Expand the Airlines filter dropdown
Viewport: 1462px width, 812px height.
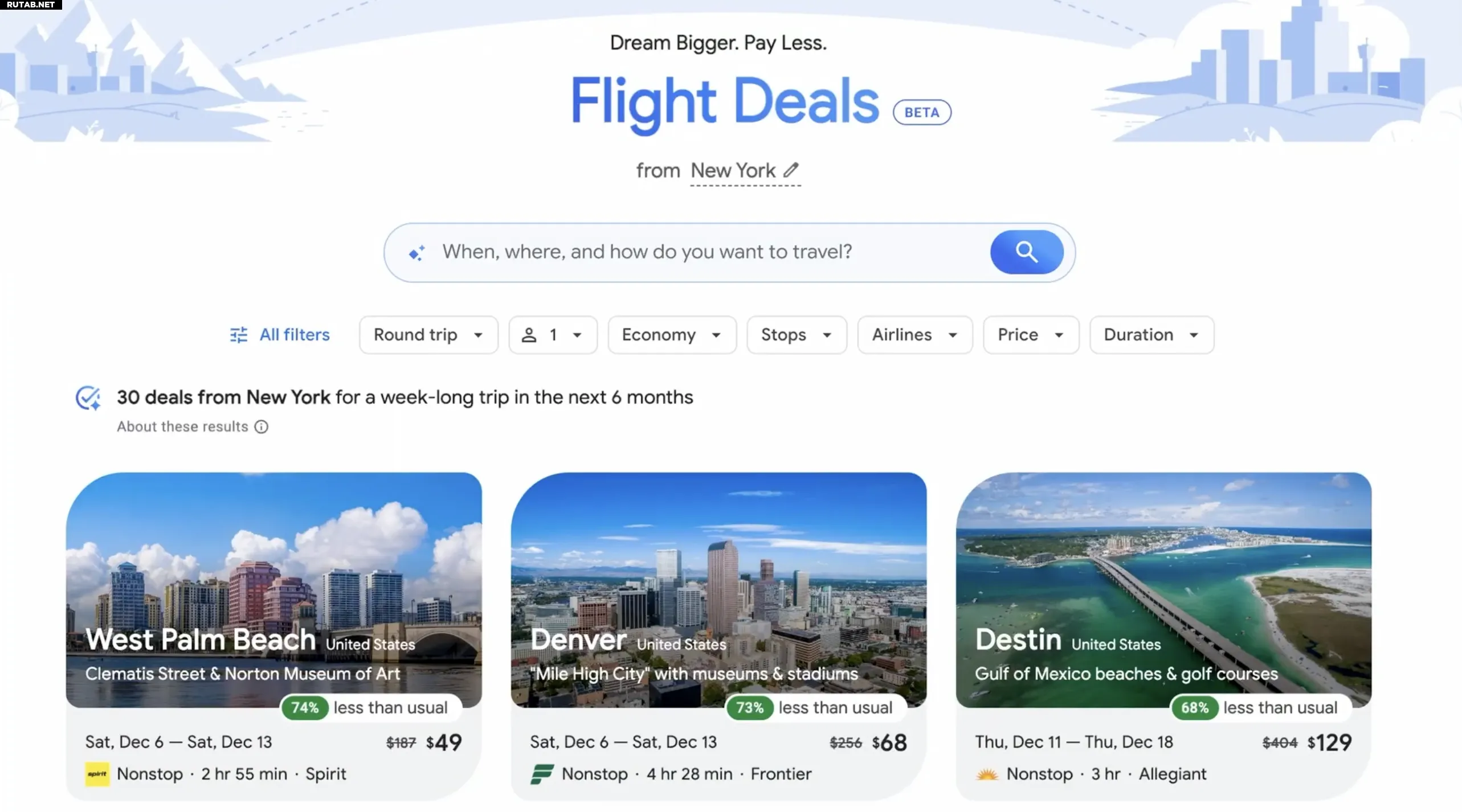pos(914,335)
